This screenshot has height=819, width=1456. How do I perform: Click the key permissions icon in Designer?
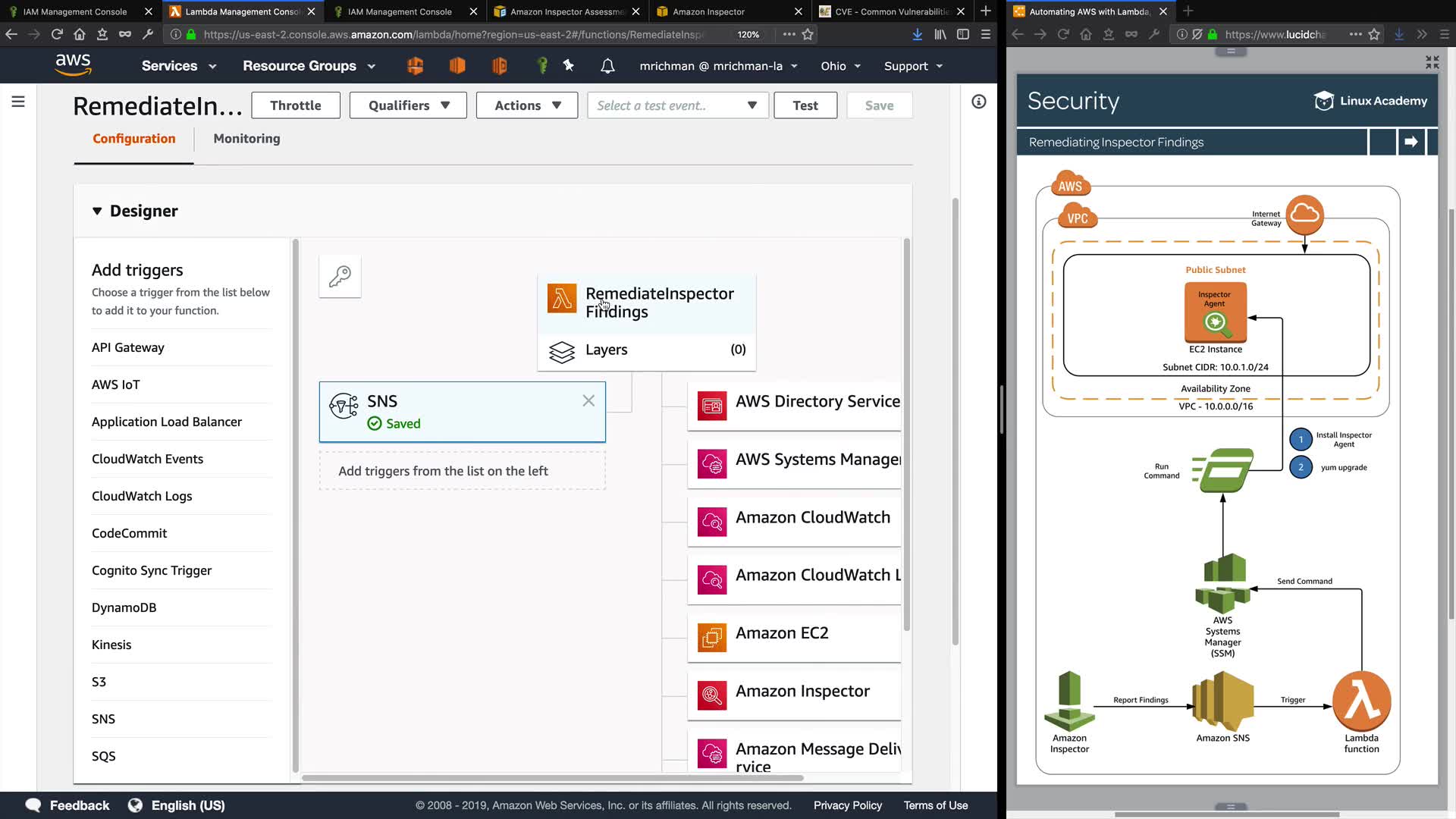point(340,276)
